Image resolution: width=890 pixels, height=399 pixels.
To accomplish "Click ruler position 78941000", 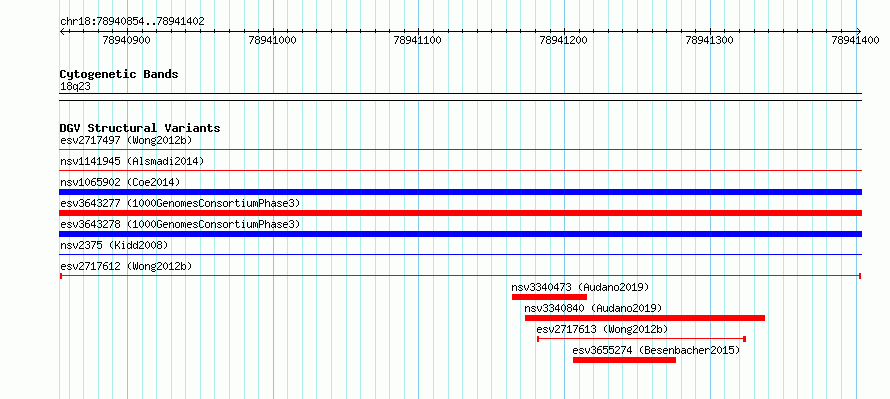I will coord(273,40).
